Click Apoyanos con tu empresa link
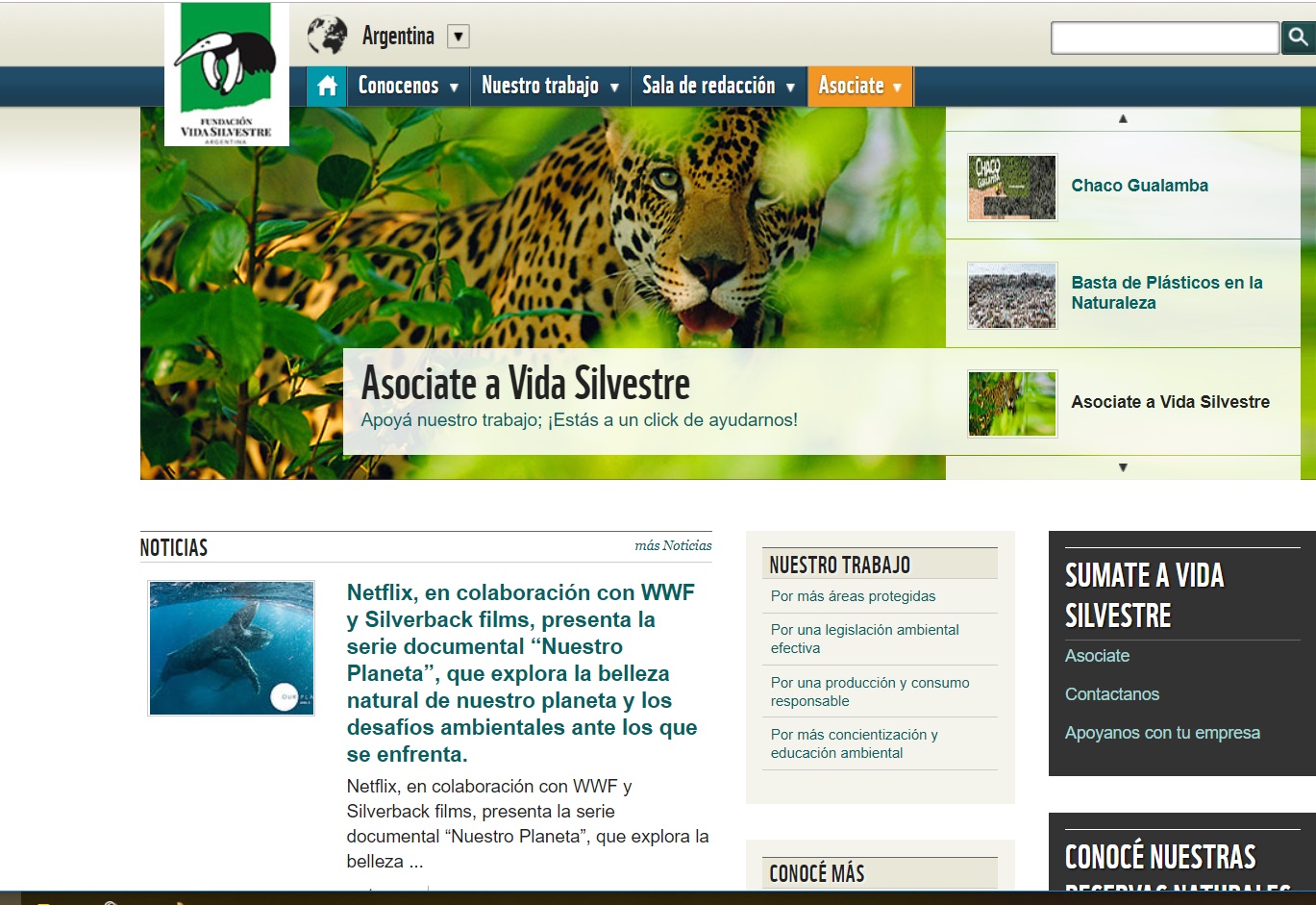This screenshot has width=1316, height=905. click(x=1161, y=733)
